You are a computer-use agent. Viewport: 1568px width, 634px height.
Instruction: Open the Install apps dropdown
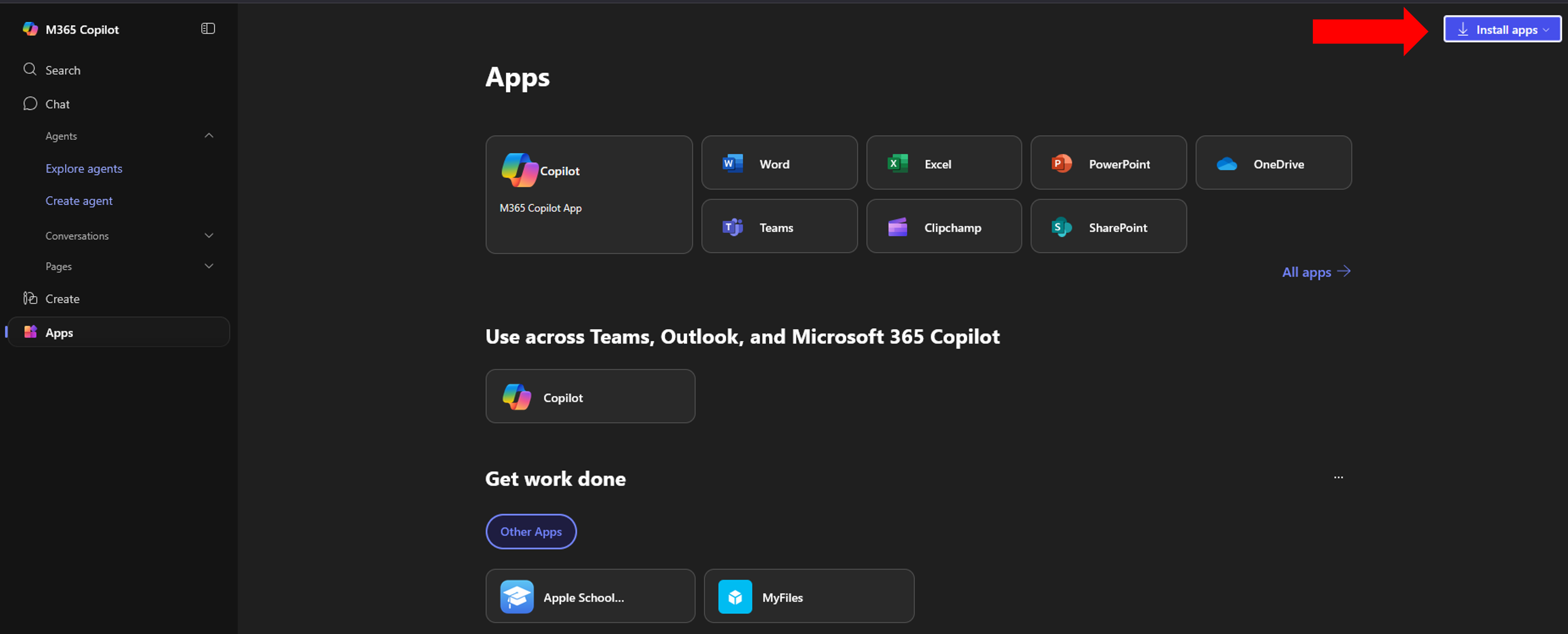click(1502, 29)
